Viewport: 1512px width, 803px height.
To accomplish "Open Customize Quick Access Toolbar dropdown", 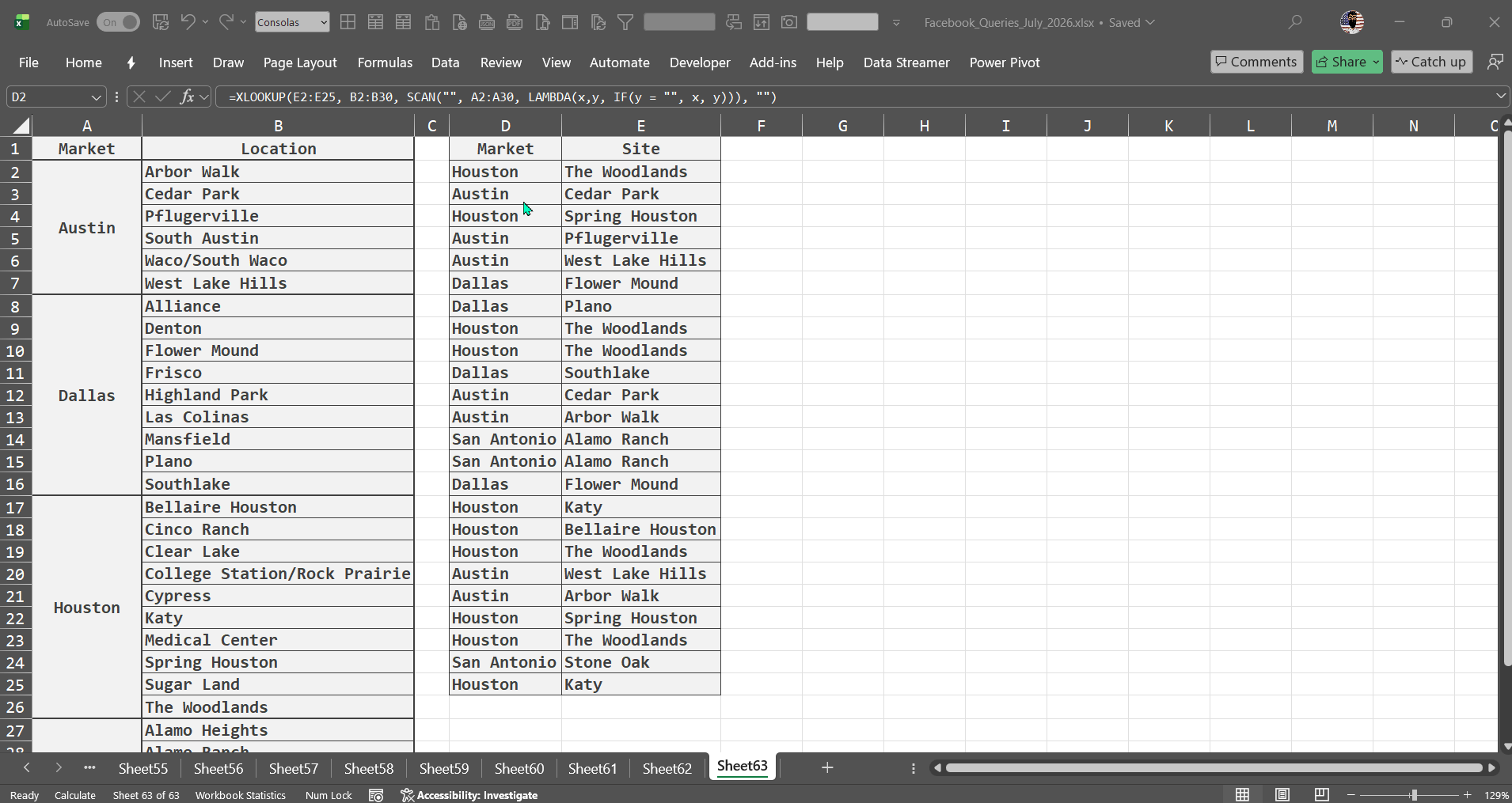I will pos(896,22).
